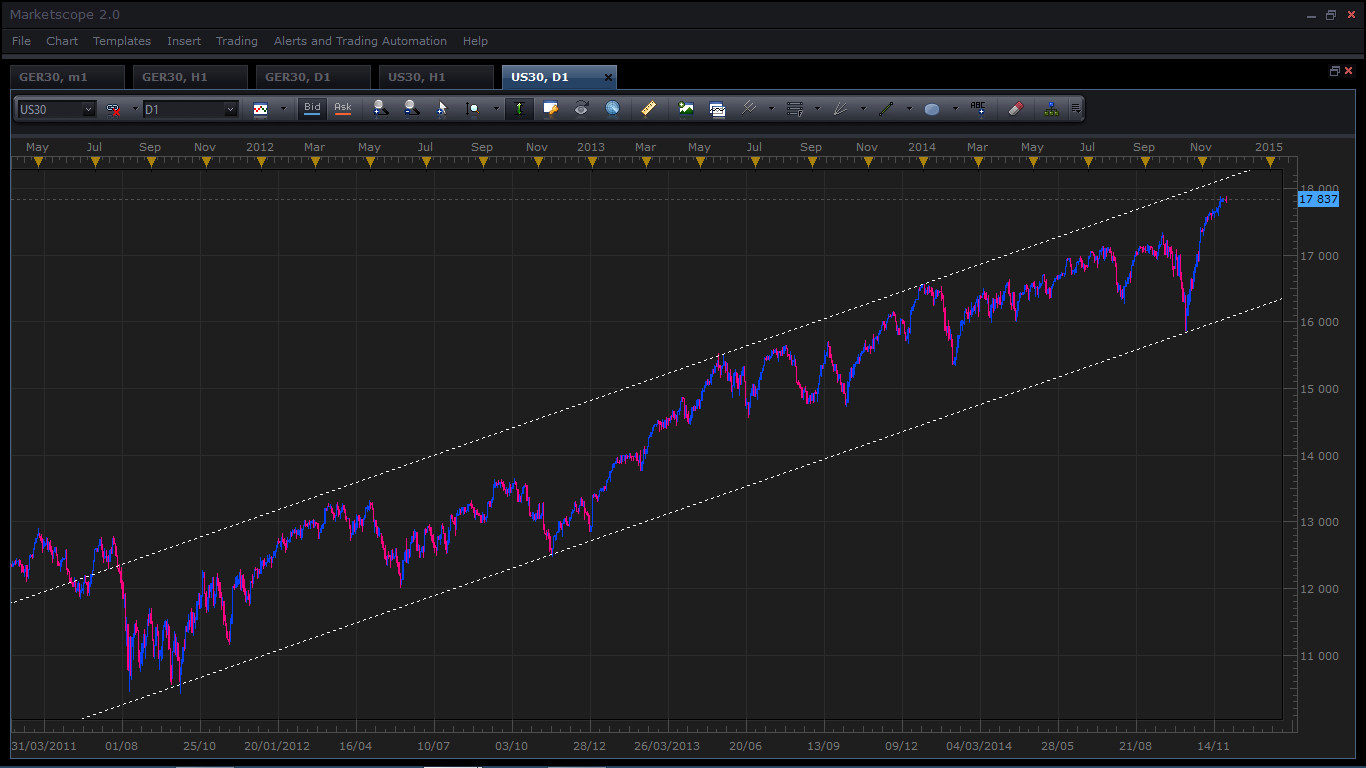Expand the fan tool dropdown arrow
Screen dimensions: 1366x768
pos(863,109)
